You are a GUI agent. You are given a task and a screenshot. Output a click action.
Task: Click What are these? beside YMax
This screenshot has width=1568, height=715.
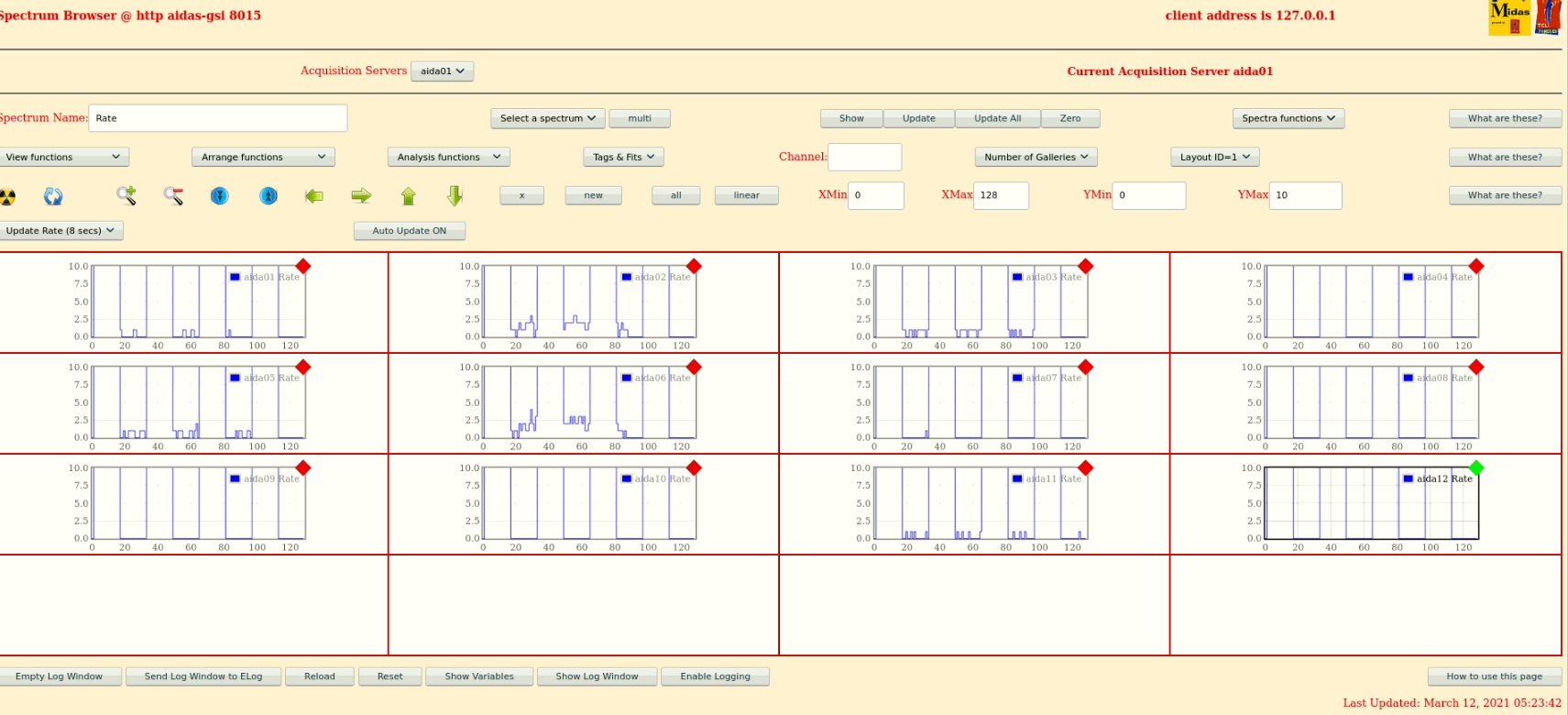pyautogui.click(x=1505, y=195)
